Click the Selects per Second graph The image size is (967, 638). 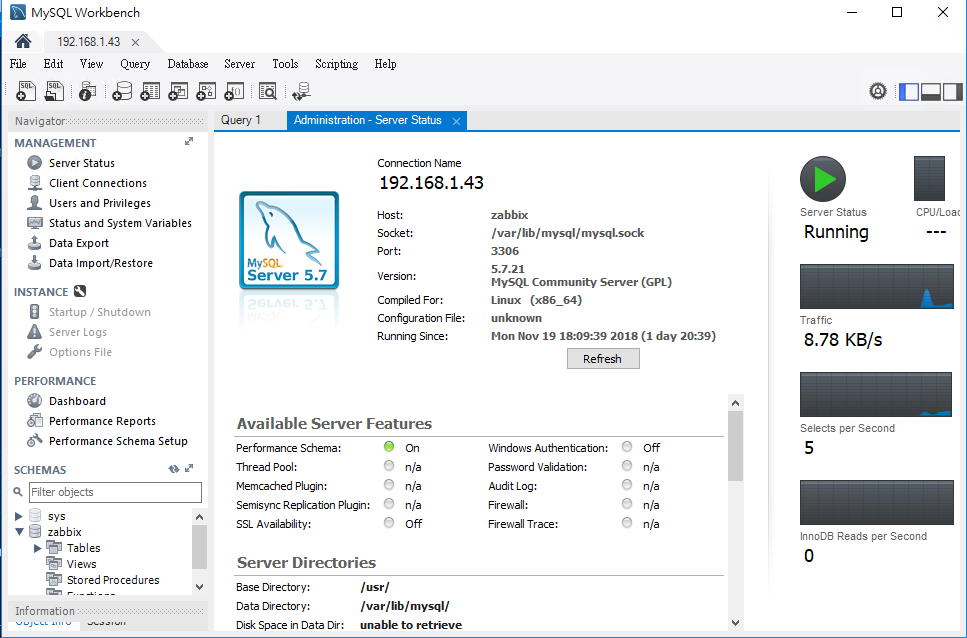click(x=876, y=395)
